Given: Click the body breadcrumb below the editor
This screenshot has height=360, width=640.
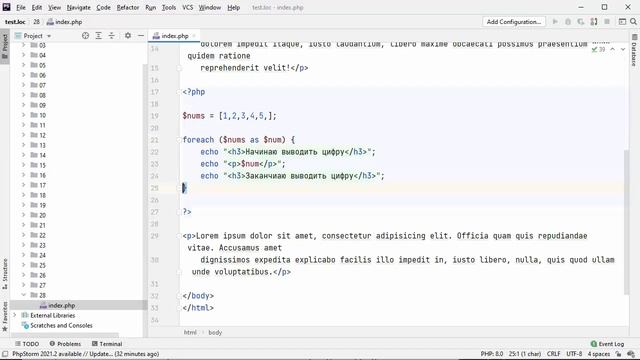Looking at the screenshot, I should pos(215,332).
